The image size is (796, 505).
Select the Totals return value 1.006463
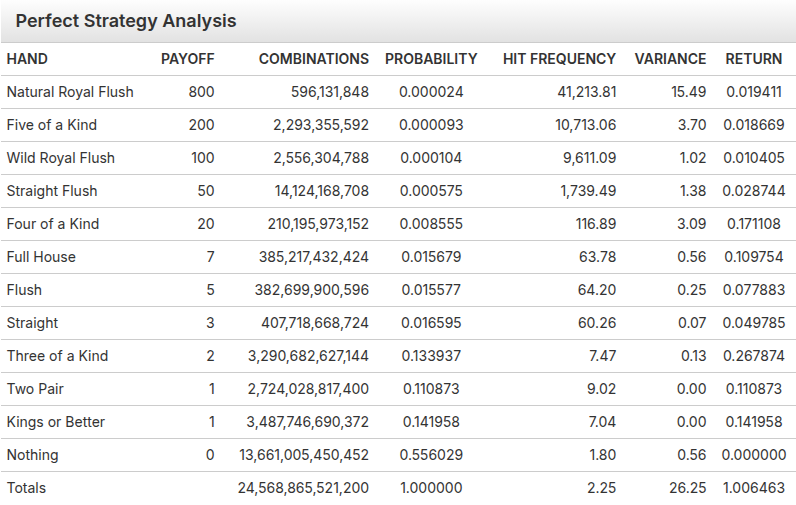[x=754, y=488]
